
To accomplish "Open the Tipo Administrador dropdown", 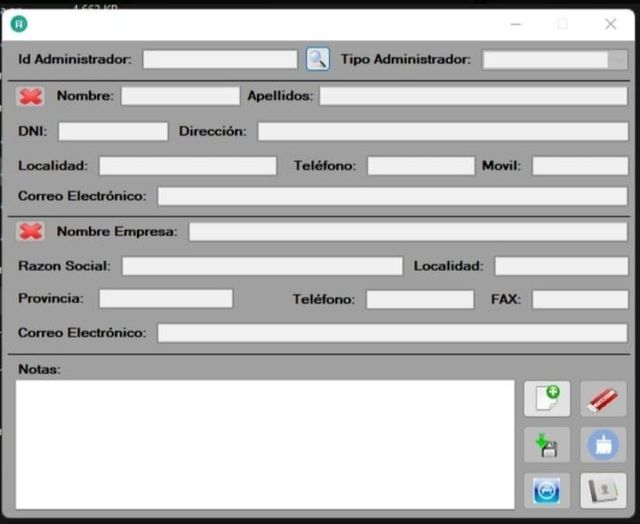I will coord(555,60).
